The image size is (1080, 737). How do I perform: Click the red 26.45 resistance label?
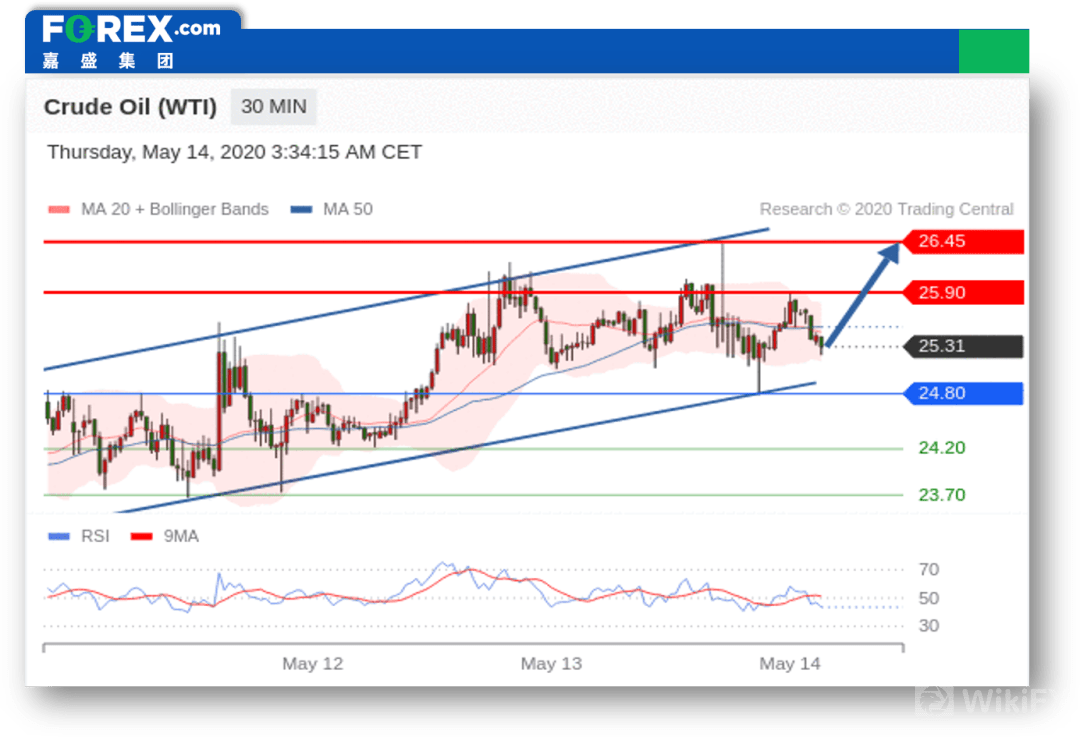(x=963, y=242)
